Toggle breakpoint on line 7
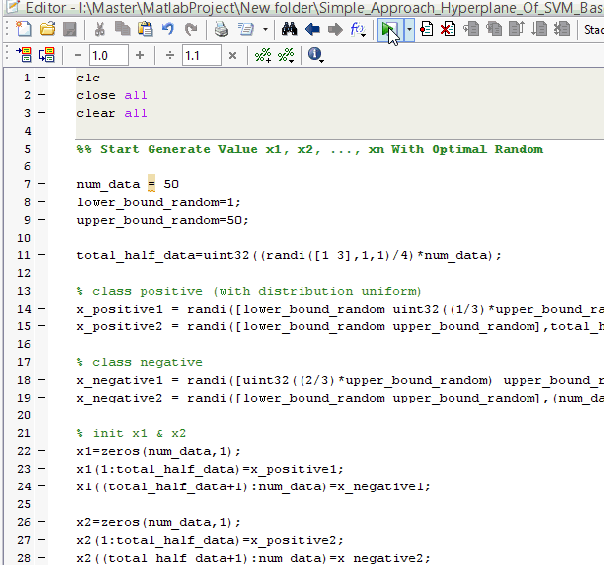604x565 pixels. coord(41,185)
